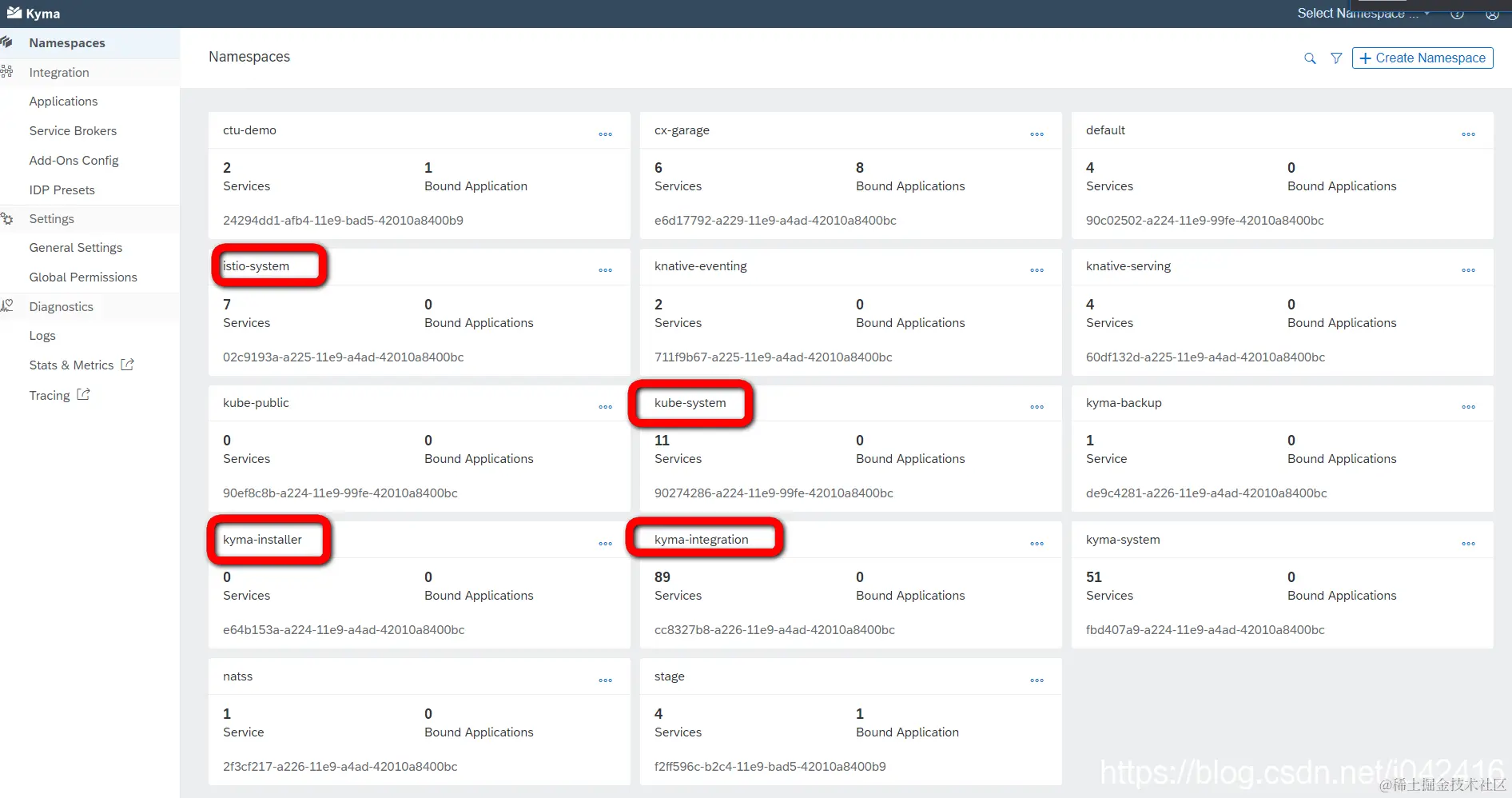Click the Settings gear icon in the sidebar

7,218
